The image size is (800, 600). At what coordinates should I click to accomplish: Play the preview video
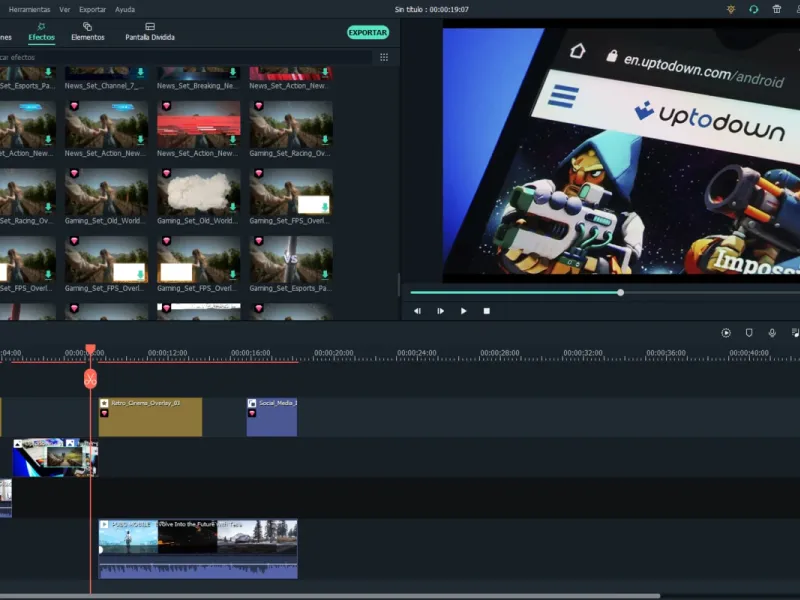tap(463, 311)
